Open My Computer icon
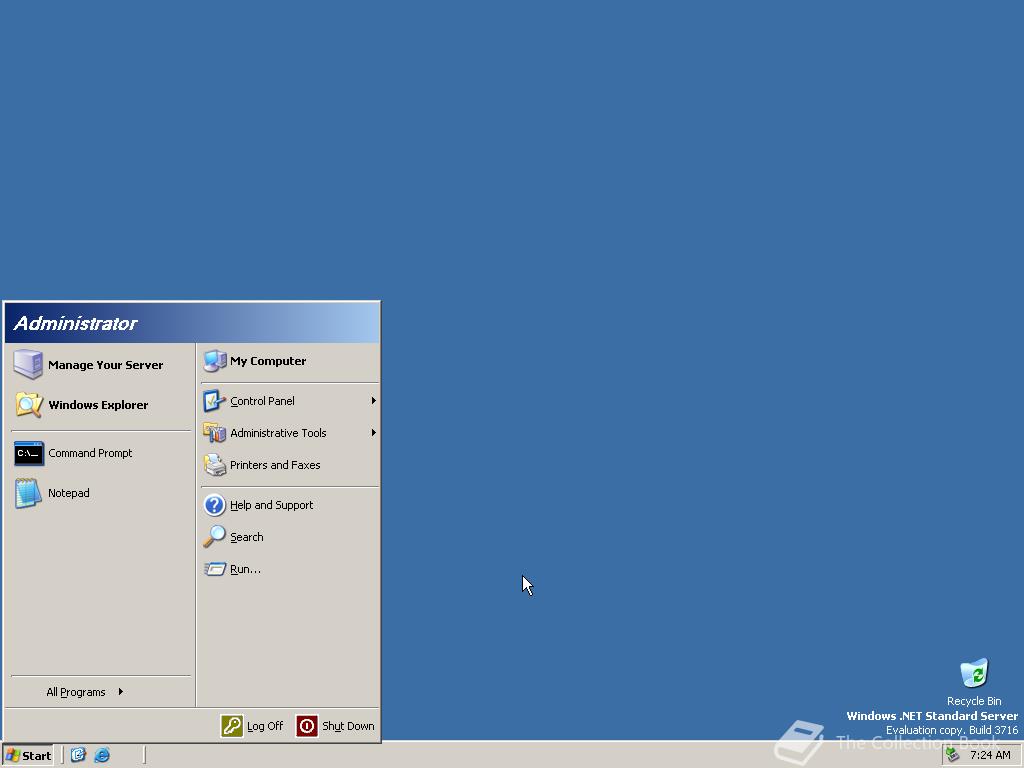The image size is (1024, 768). (x=214, y=360)
